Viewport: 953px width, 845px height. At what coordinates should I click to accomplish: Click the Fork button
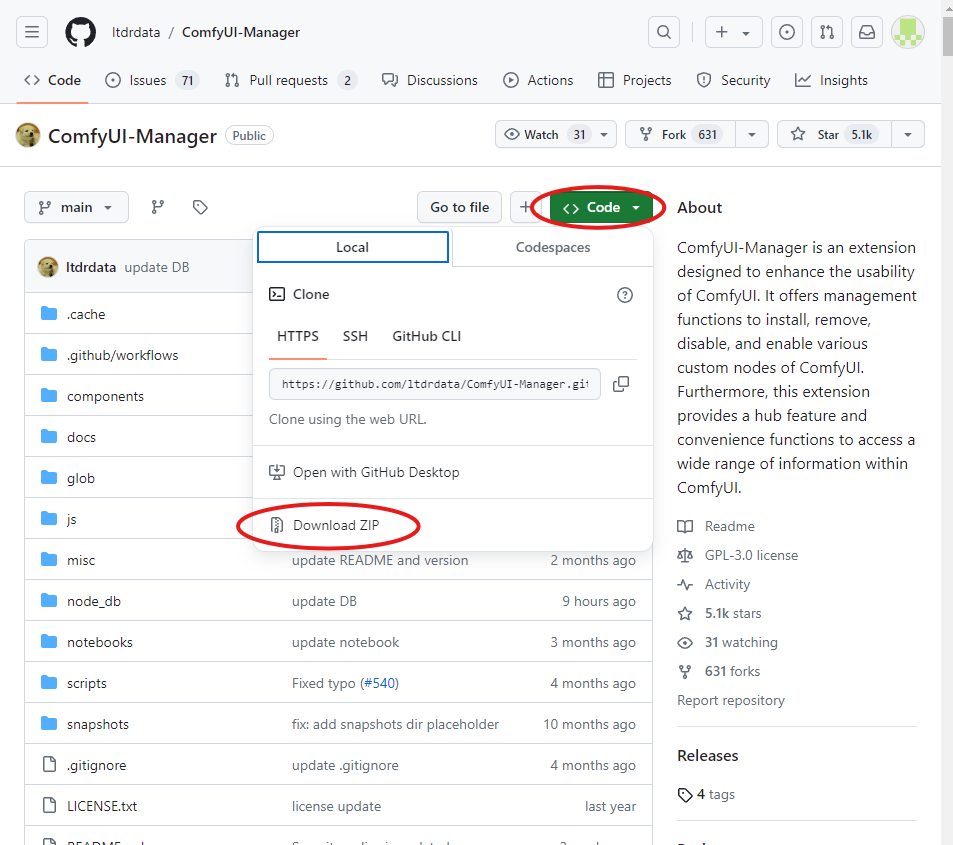[x=681, y=134]
